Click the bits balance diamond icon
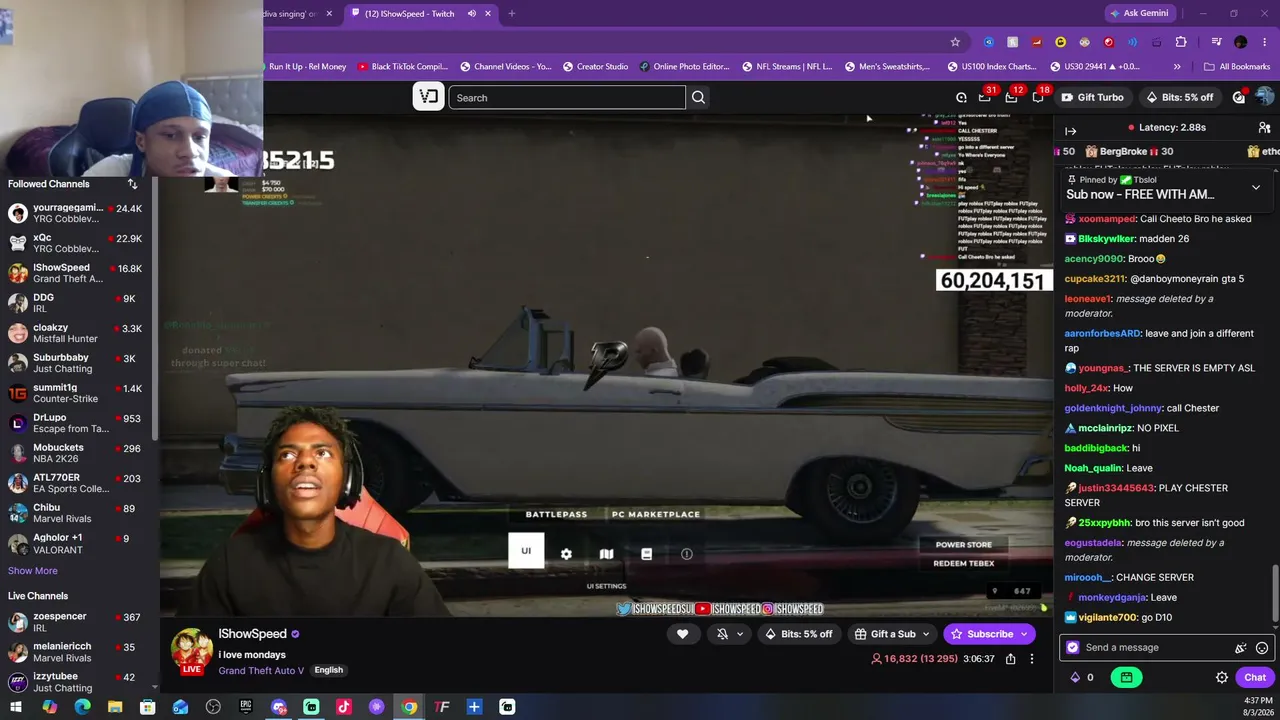The width and height of the screenshot is (1280, 720). [x=1075, y=677]
